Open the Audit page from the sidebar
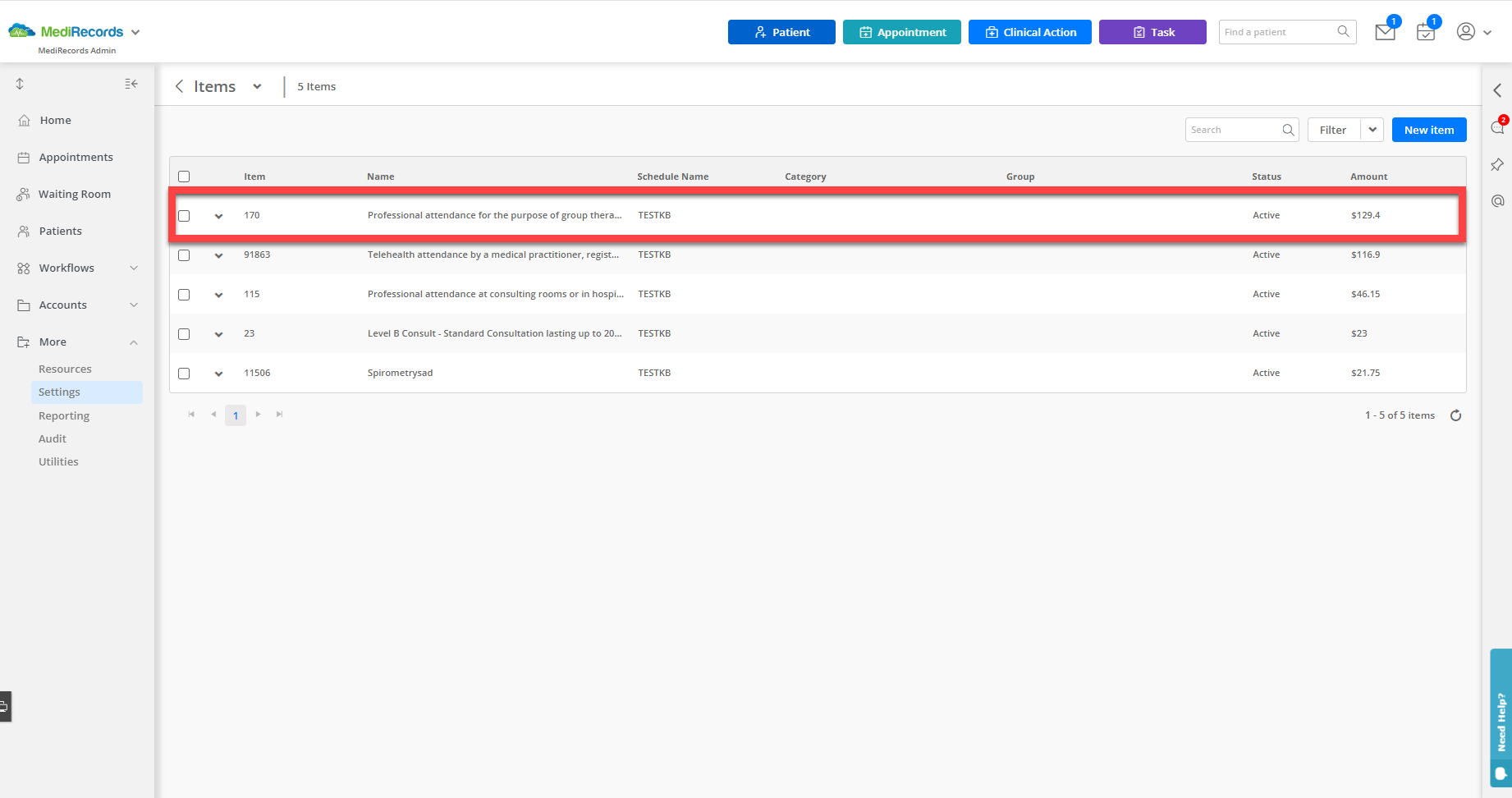Image resolution: width=1512 pixels, height=798 pixels. click(x=52, y=438)
